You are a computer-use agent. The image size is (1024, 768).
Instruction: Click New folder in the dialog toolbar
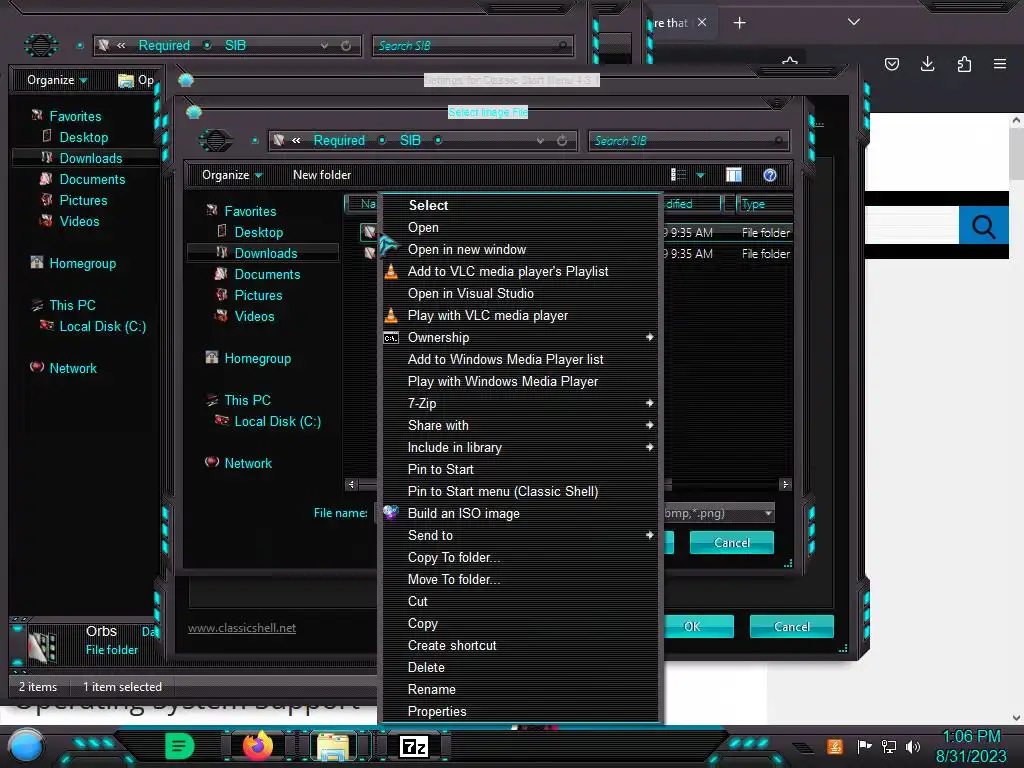tap(322, 175)
